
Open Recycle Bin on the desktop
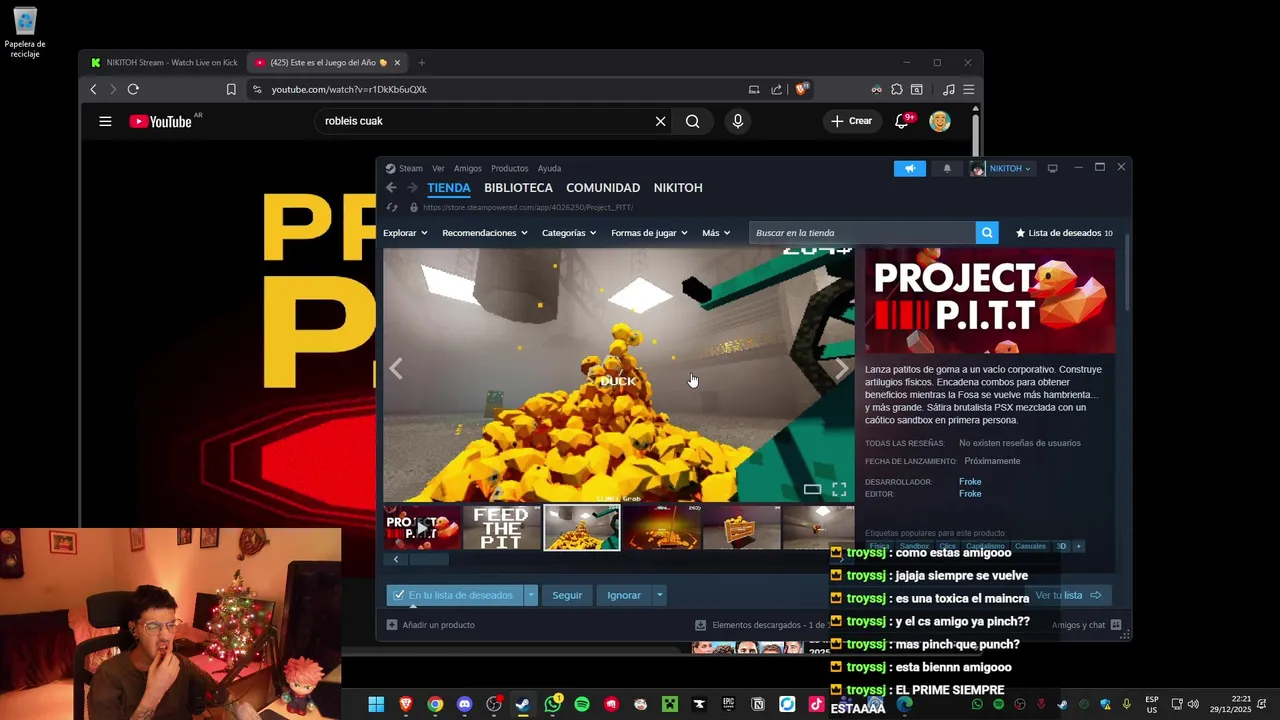[25, 32]
